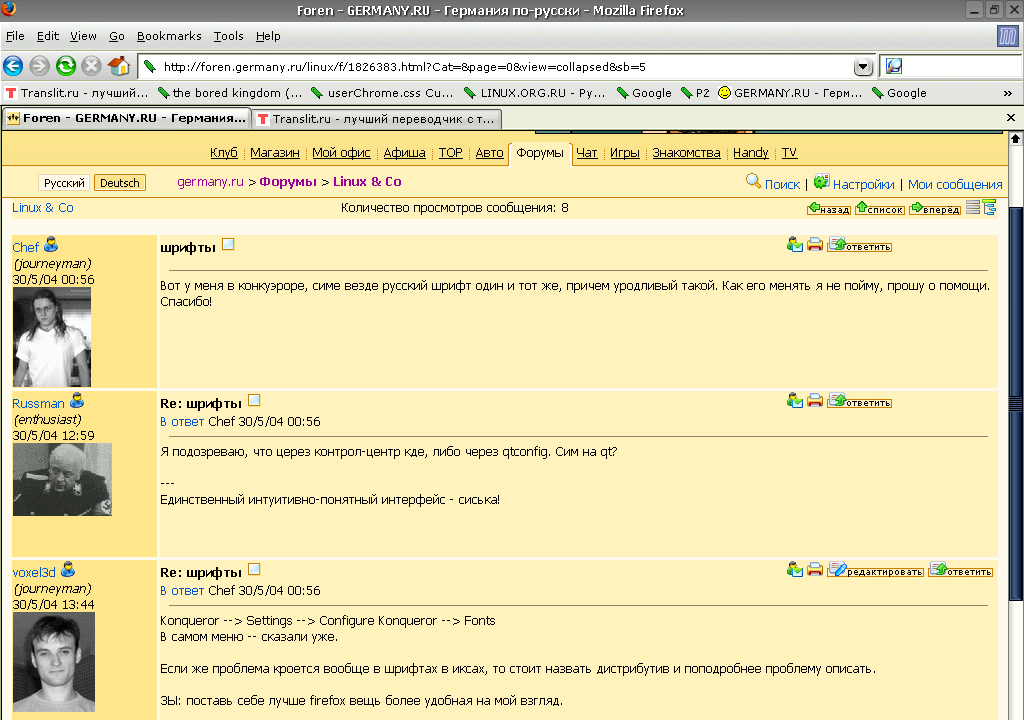Toggle checkbox on voxel3d's 'Re: шрифты' post

click(254, 570)
